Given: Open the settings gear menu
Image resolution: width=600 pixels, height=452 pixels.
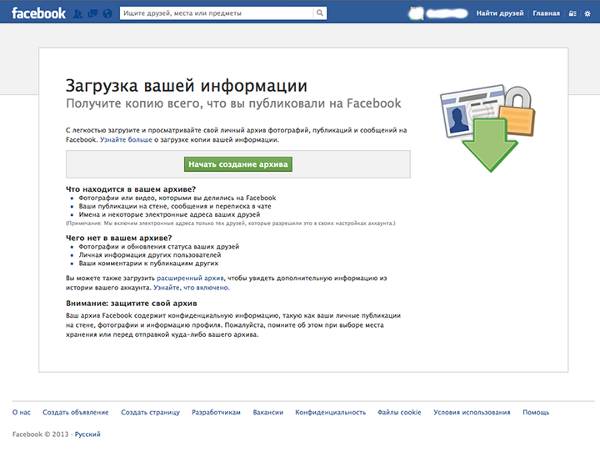Looking at the screenshot, I should coord(588,14).
